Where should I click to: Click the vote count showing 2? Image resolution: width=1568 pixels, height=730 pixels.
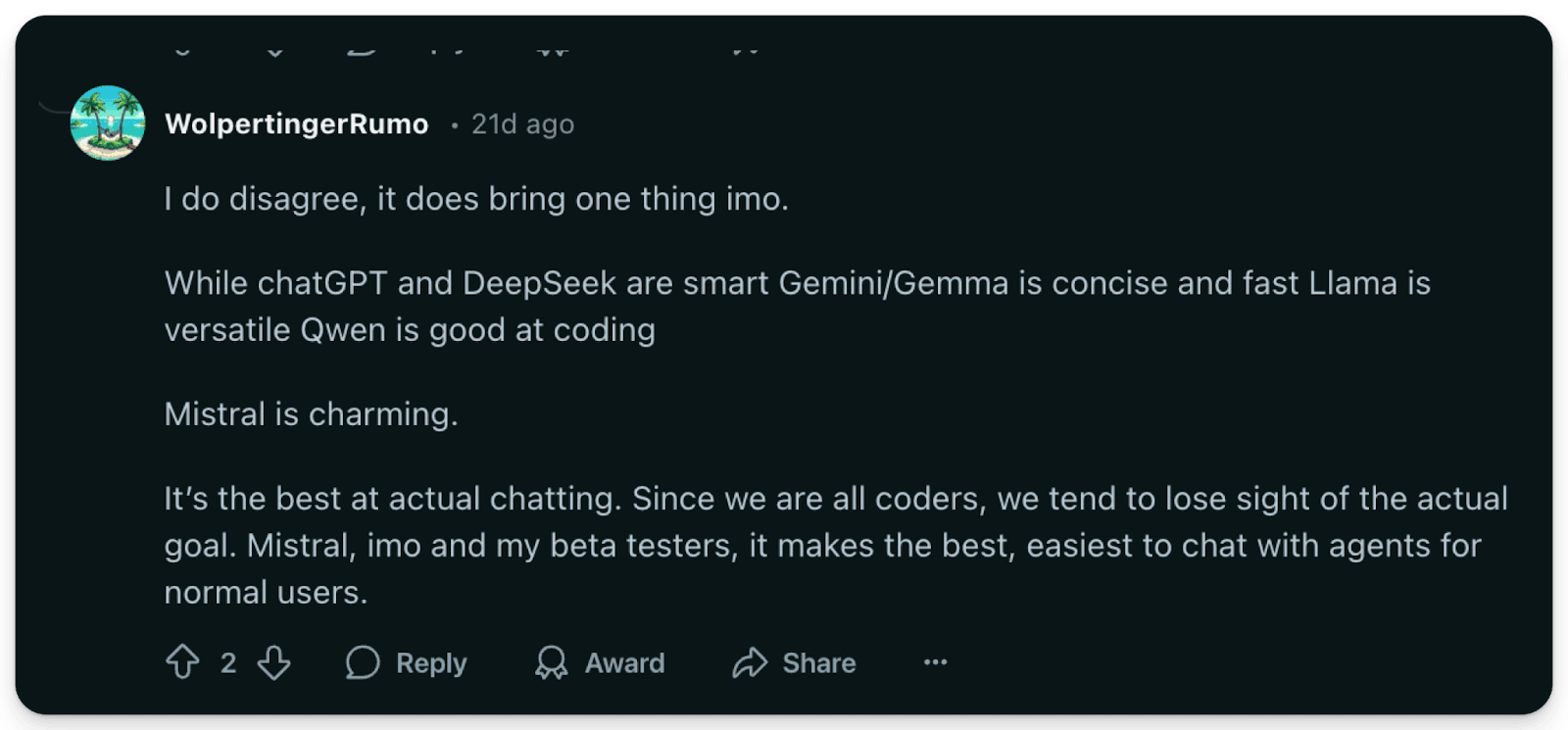[227, 662]
